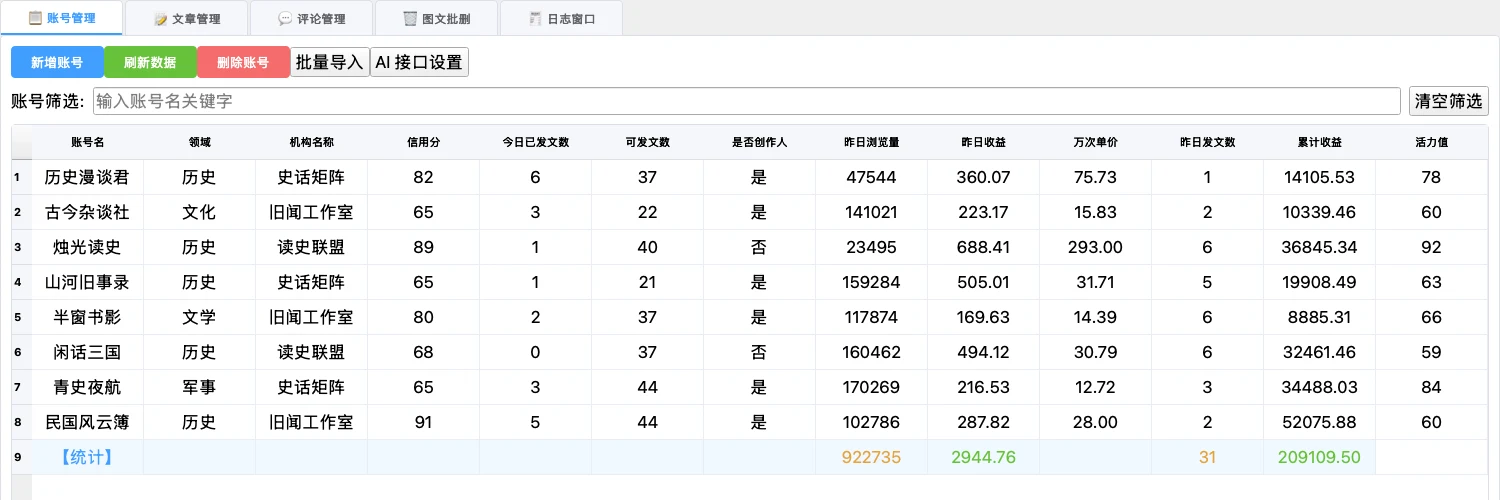Click the 昨日发文数 total 31
The width and height of the screenshot is (1500, 500).
click(x=1207, y=457)
